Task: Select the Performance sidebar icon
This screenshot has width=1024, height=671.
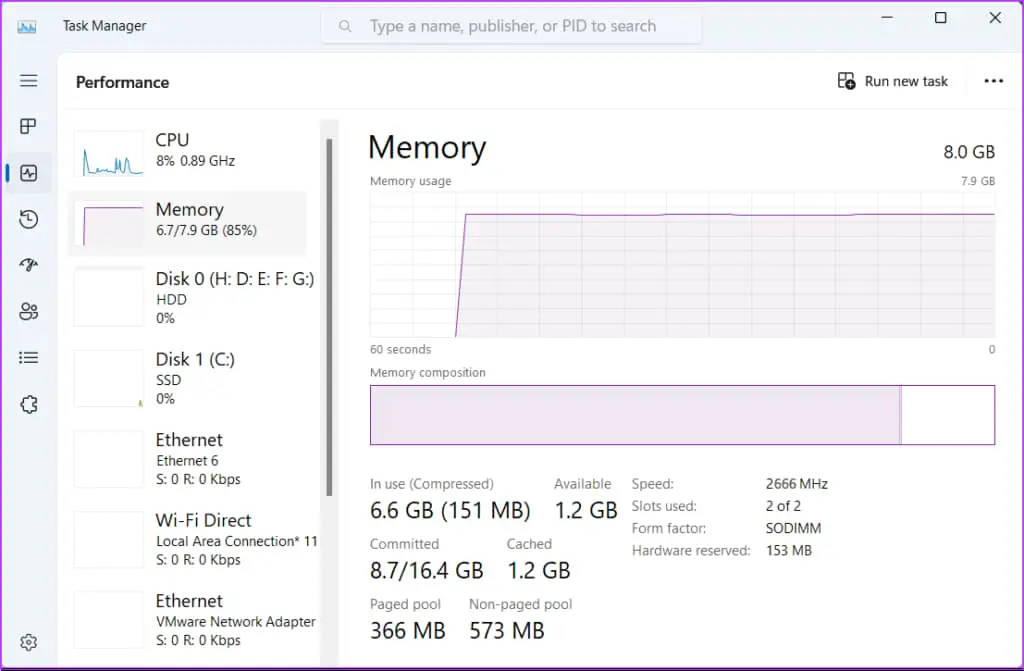Action: [x=28, y=172]
